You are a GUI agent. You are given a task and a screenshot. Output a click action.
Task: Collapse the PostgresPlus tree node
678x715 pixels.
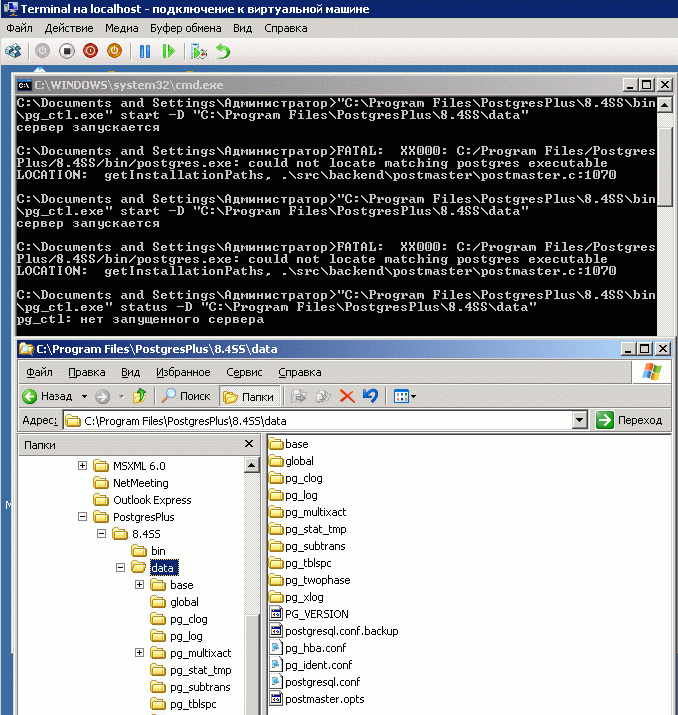click(x=83, y=517)
